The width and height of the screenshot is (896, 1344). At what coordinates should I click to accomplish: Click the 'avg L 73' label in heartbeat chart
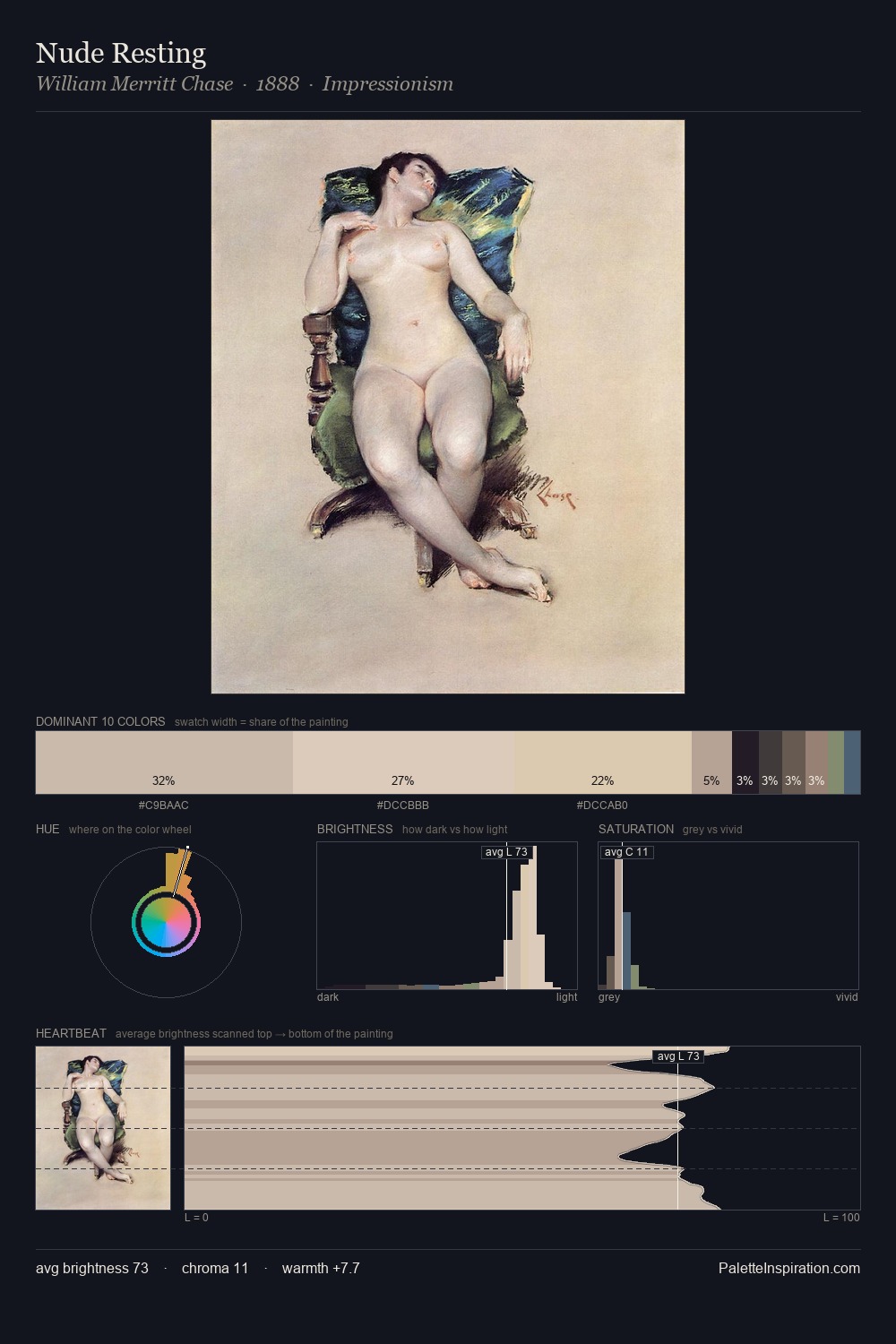tap(678, 1056)
